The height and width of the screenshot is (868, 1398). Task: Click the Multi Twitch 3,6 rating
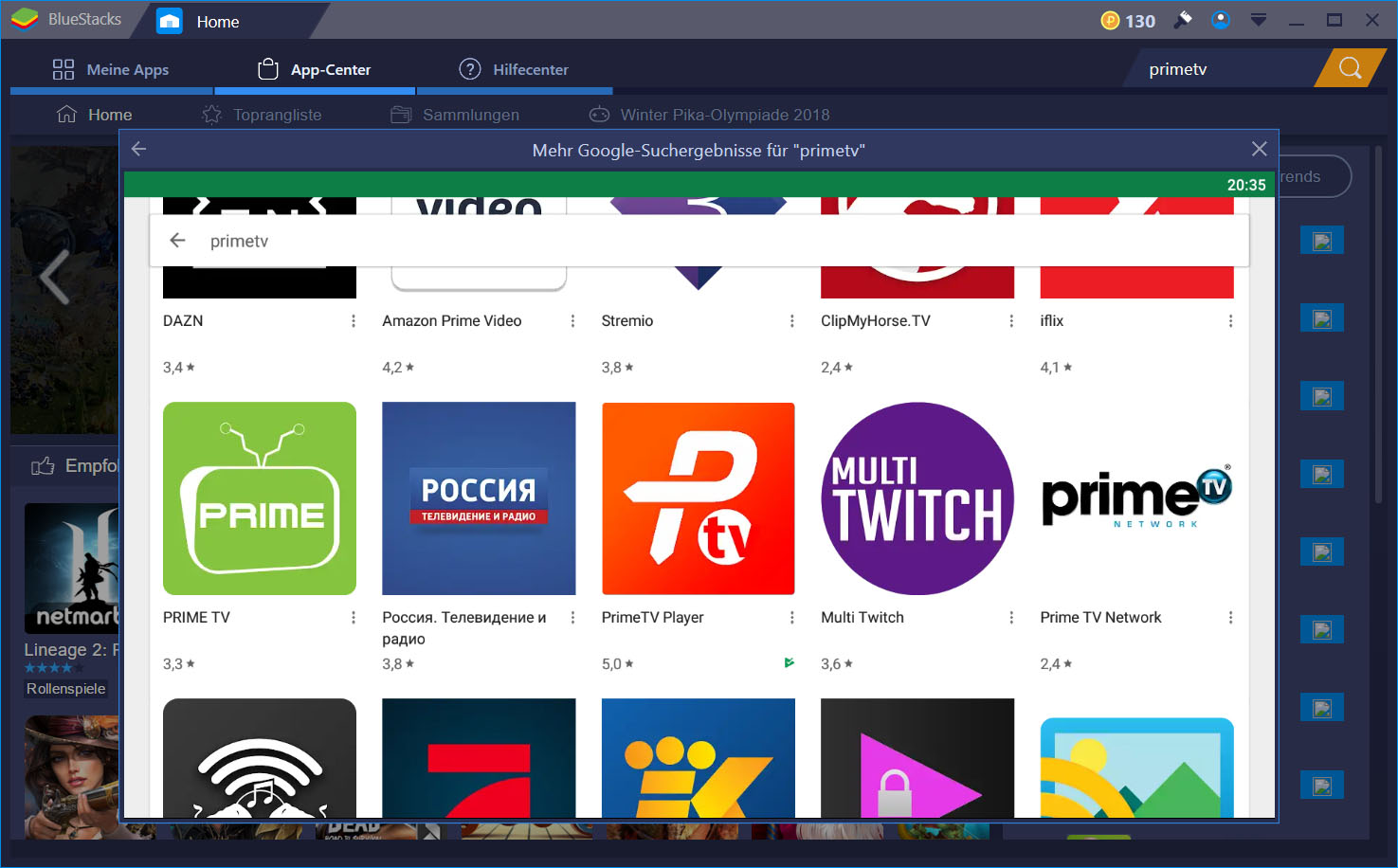click(836, 664)
